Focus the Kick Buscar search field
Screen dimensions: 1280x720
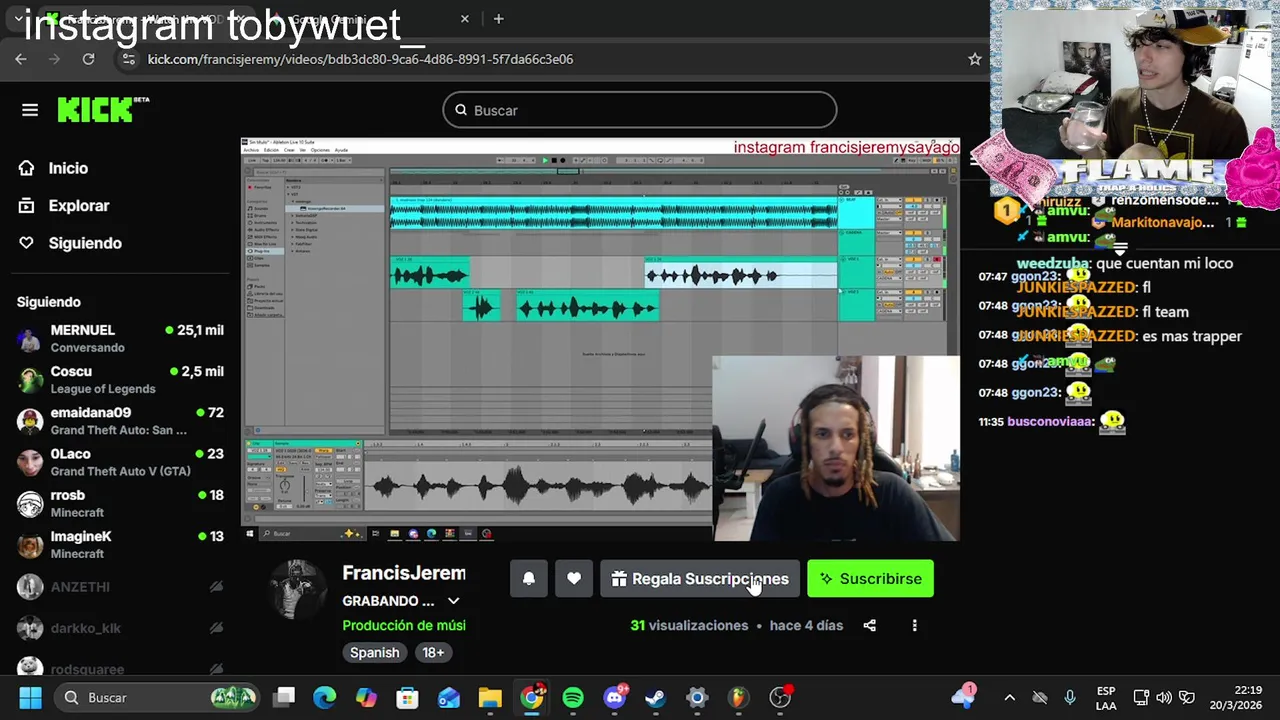tap(640, 110)
